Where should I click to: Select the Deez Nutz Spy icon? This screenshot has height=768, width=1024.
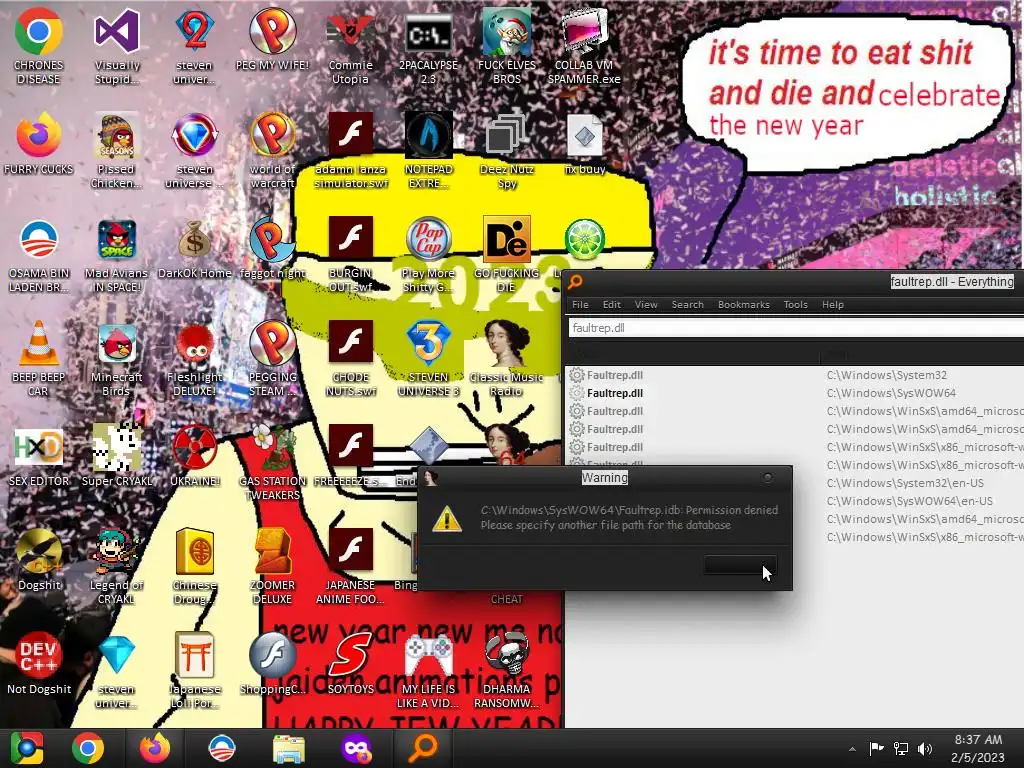(x=507, y=150)
